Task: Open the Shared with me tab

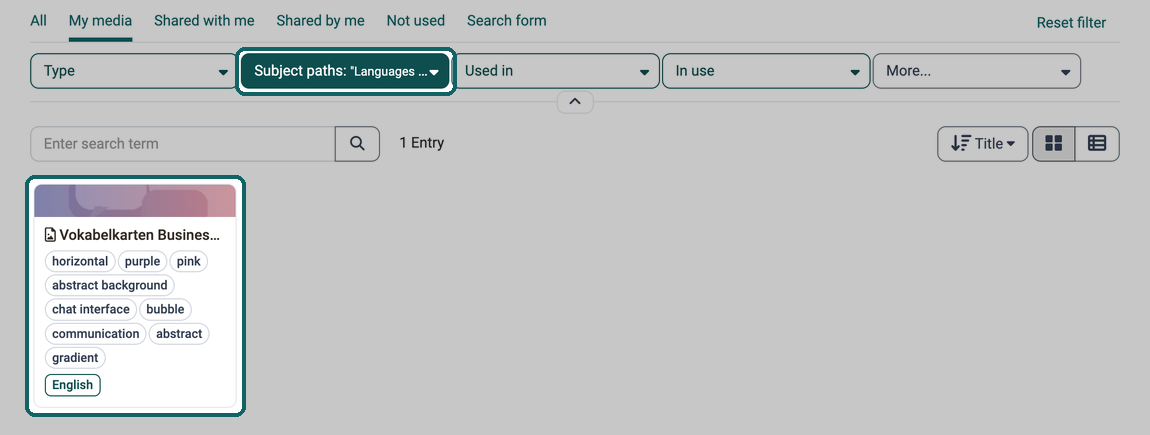Action: (204, 21)
